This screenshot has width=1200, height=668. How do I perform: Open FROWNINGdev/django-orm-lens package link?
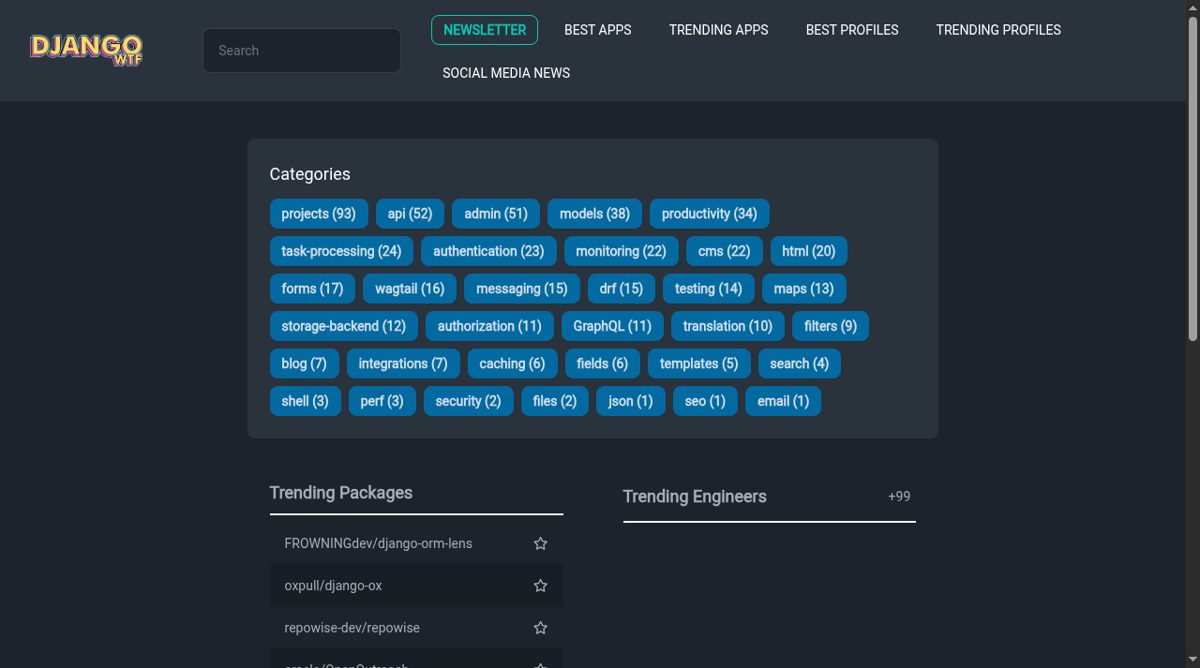[x=378, y=544]
